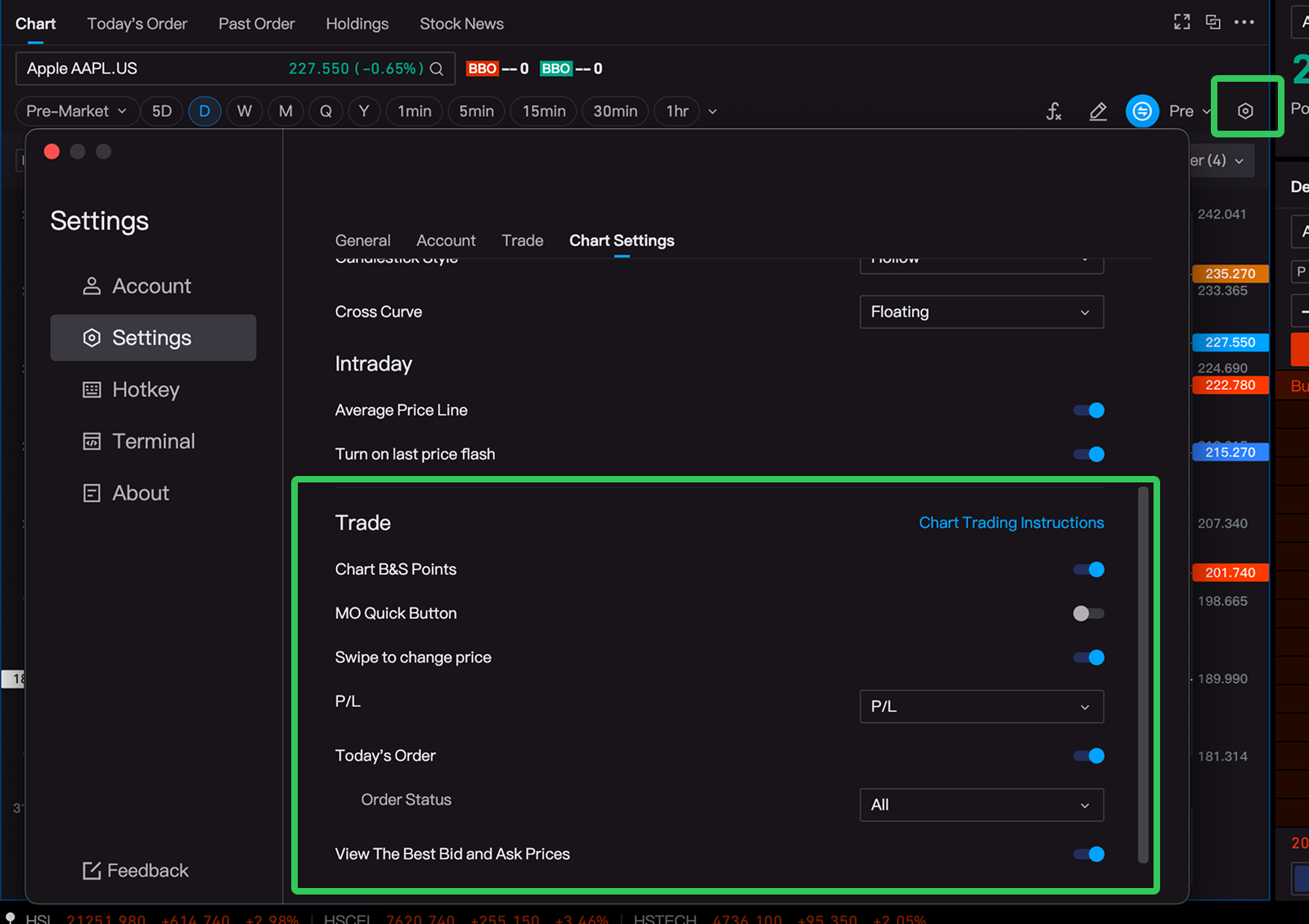The image size is (1309, 924).
Task: Click the blue chart trading icon
Action: [1142, 111]
